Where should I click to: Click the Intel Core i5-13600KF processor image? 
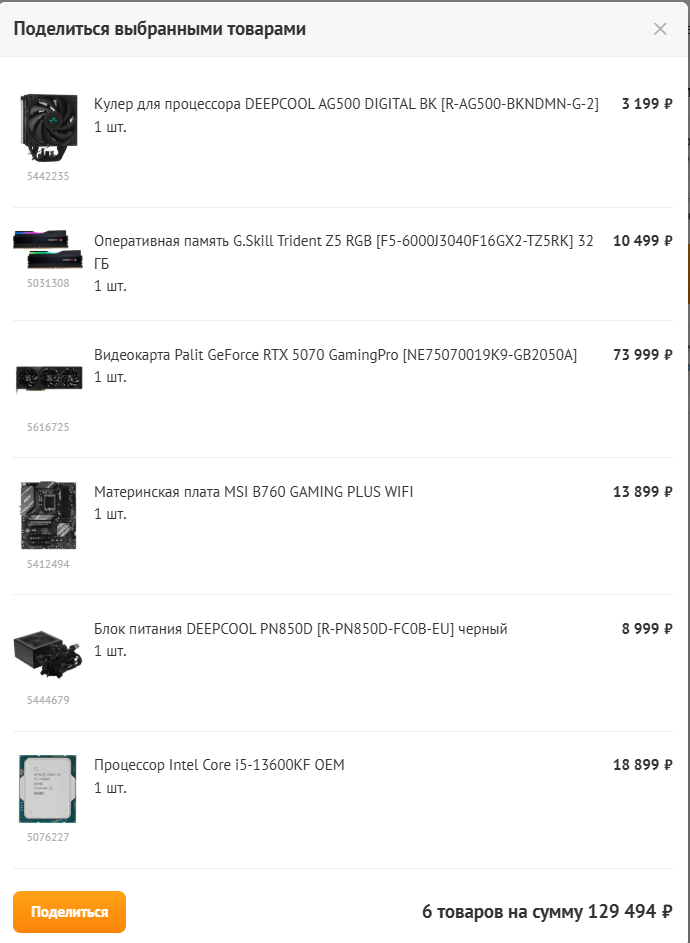(x=48, y=789)
